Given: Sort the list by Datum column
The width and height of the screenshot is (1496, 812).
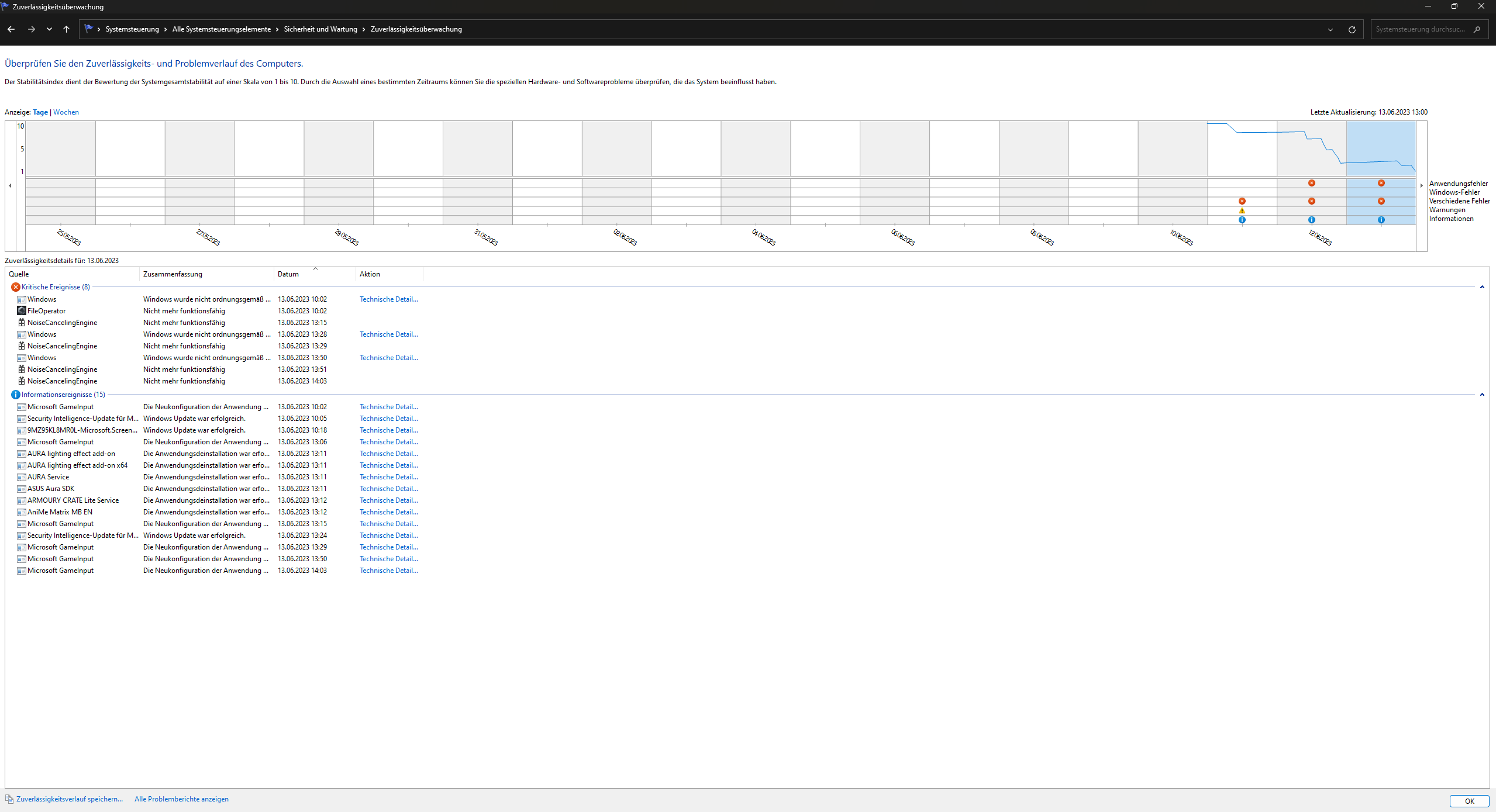Looking at the screenshot, I should pyautogui.click(x=288, y=274).
